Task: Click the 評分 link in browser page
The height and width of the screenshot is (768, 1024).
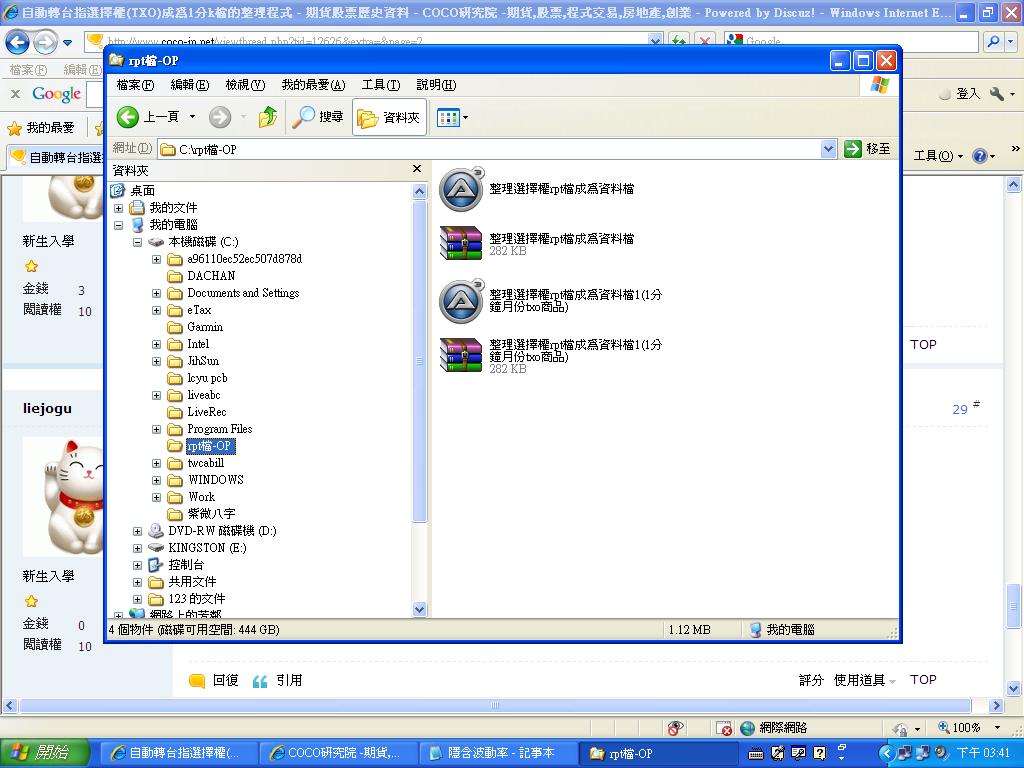Action: [810, 680]
